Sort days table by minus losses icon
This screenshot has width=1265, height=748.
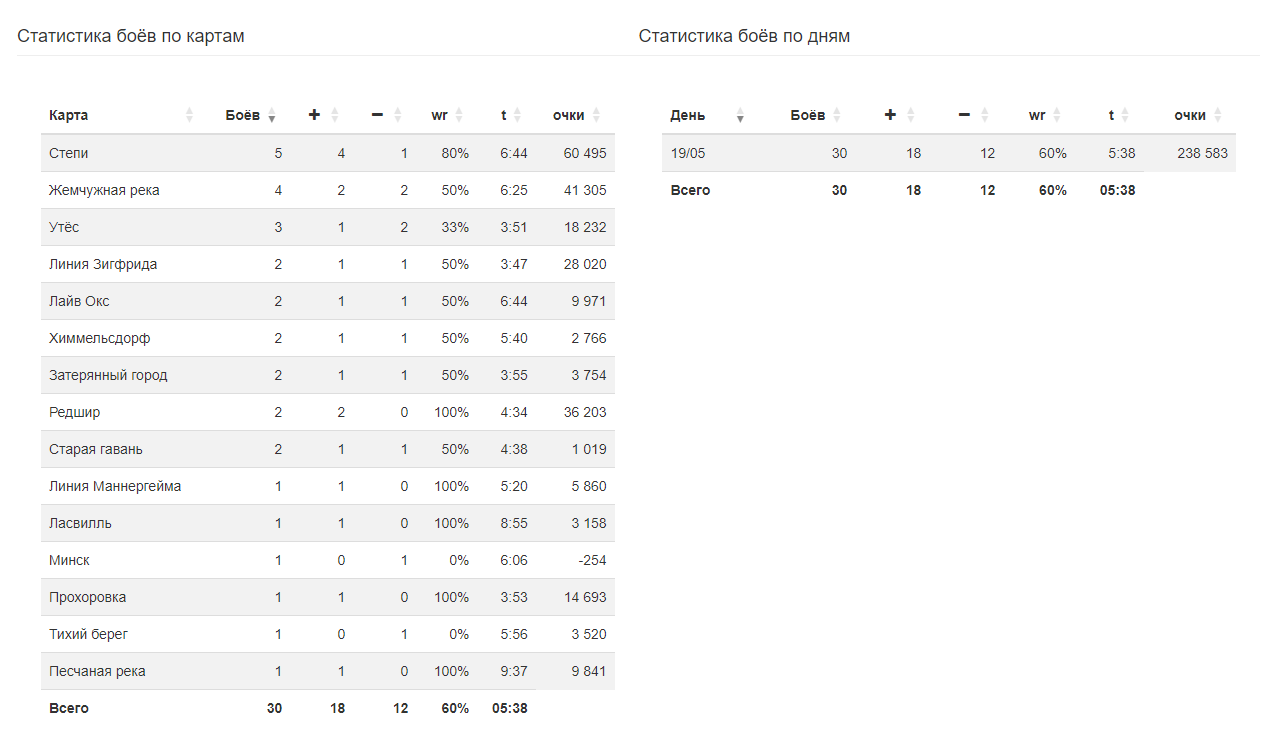pos(964,115)
